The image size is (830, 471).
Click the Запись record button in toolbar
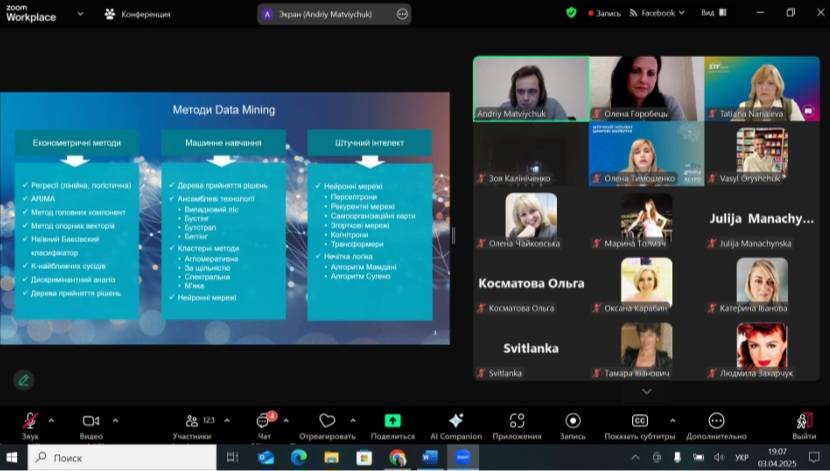tap(573, 421)
